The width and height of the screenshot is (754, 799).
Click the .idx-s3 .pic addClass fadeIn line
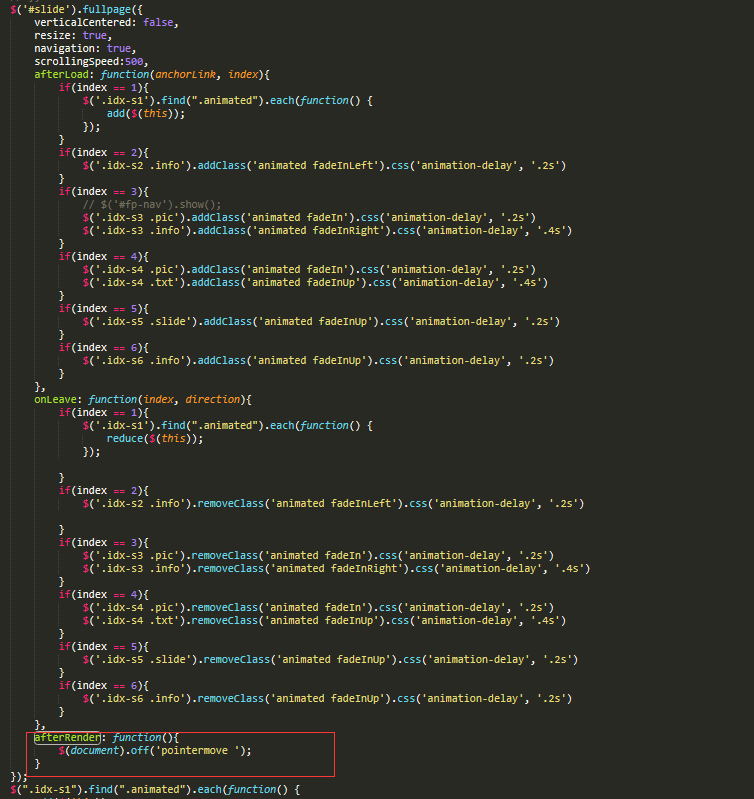click(309, 218)
